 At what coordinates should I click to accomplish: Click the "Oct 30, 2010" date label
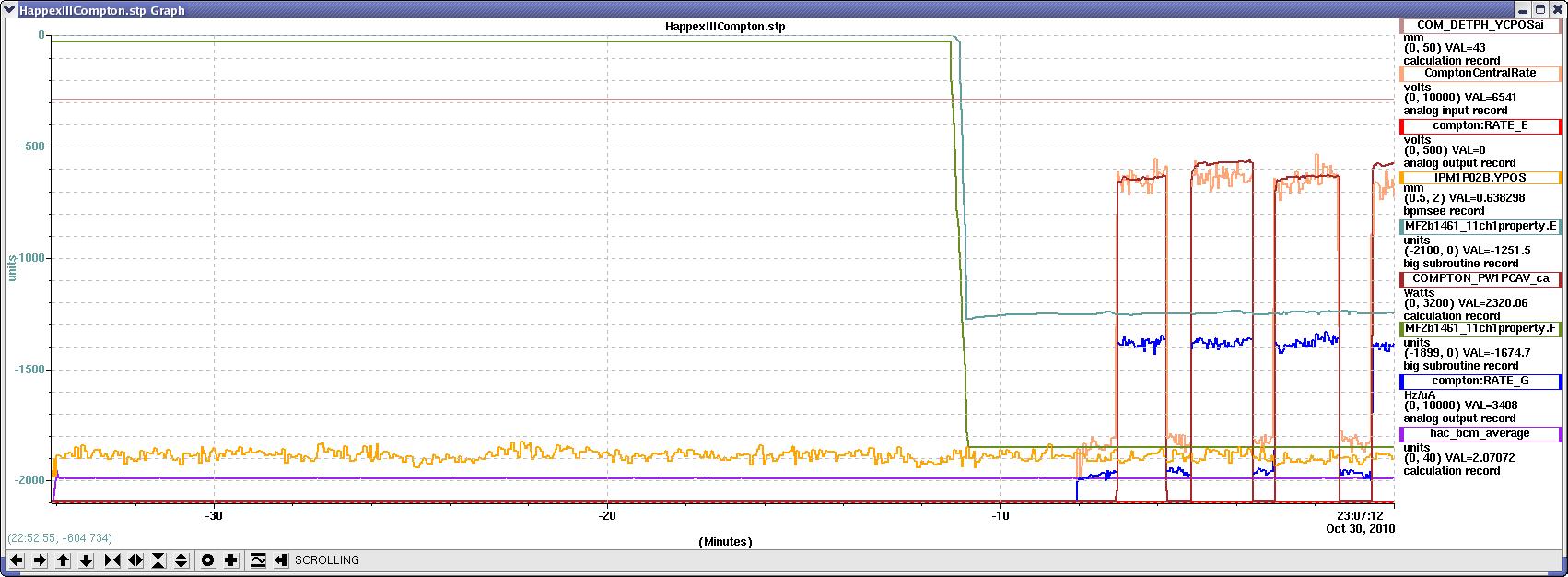tap(1360, 529)
